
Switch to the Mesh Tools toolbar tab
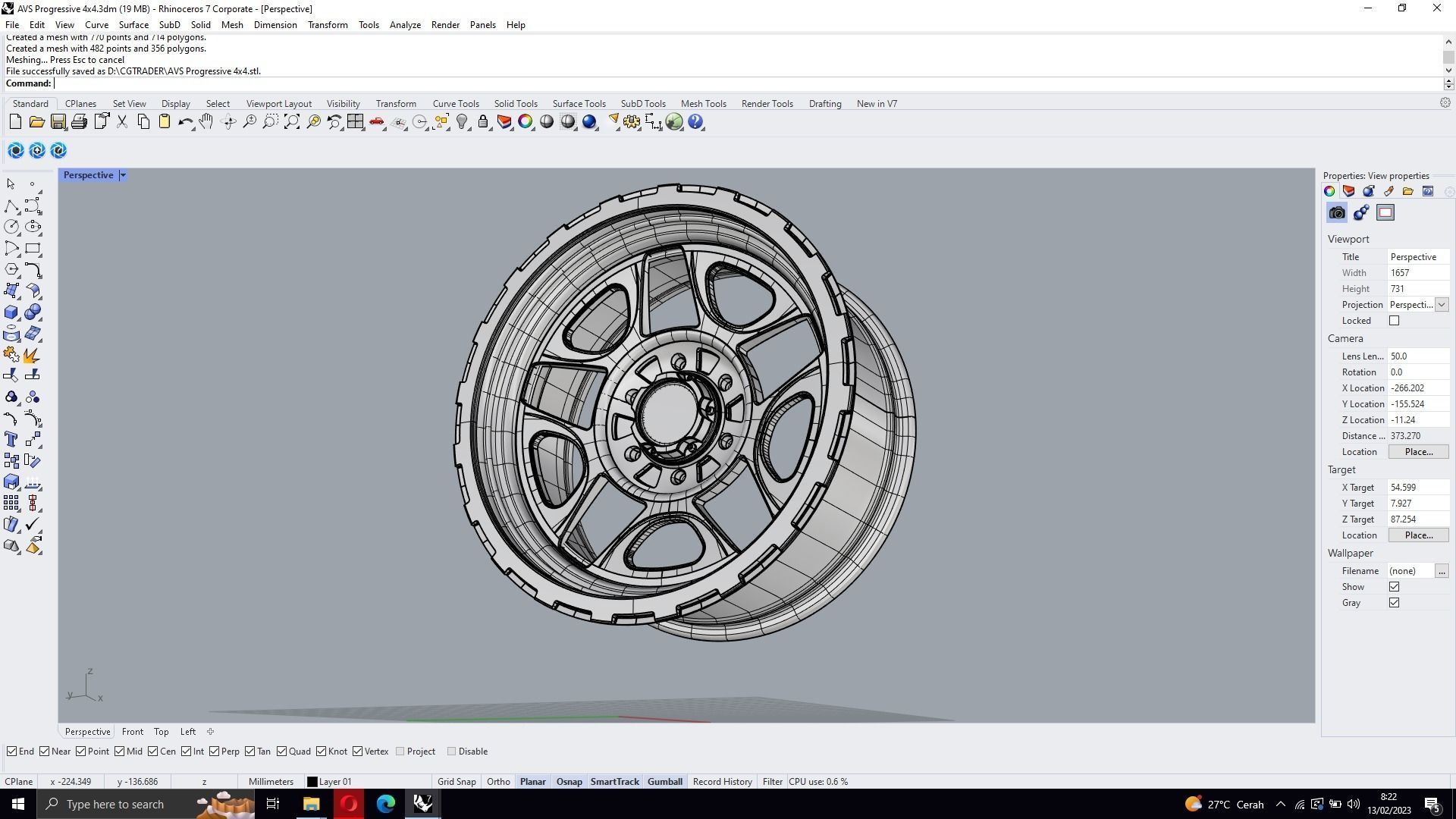click(703, 104)
